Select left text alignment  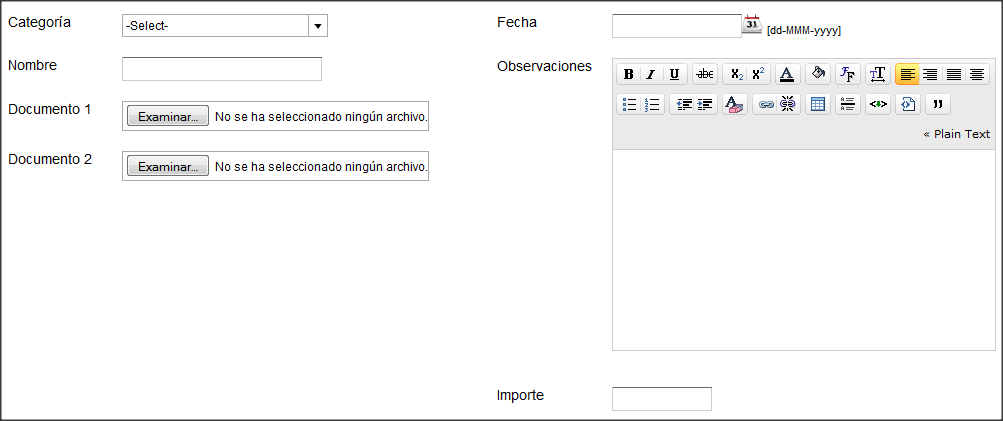pos(907,74)
